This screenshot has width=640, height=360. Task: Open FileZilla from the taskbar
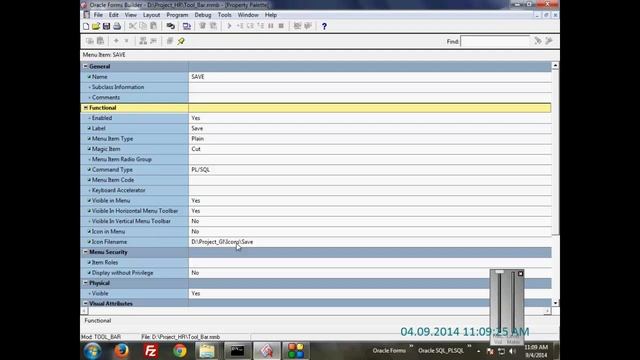click(151, 351)
